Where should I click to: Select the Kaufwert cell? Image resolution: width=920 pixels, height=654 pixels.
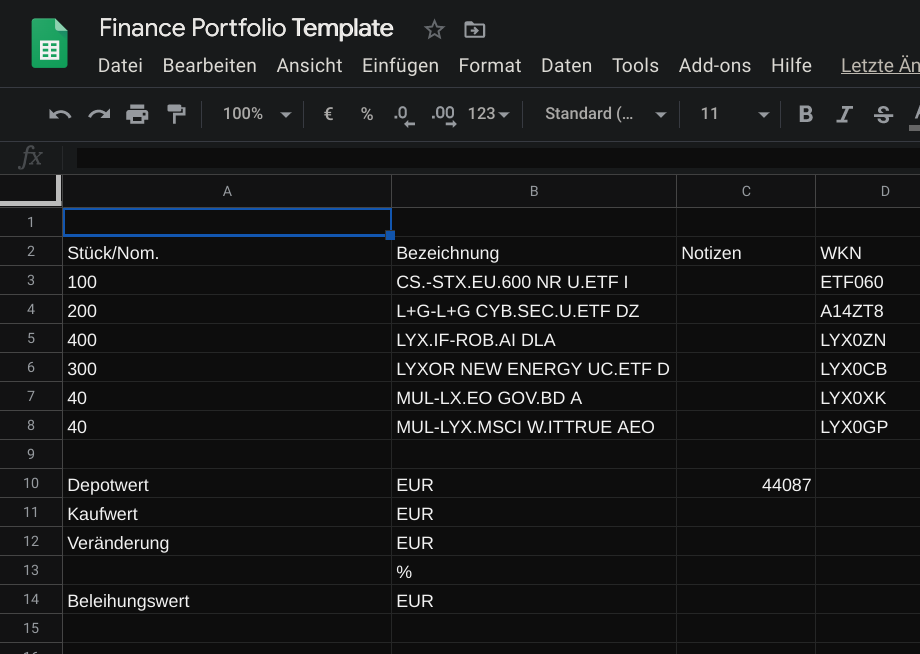[x=227, y=514]
